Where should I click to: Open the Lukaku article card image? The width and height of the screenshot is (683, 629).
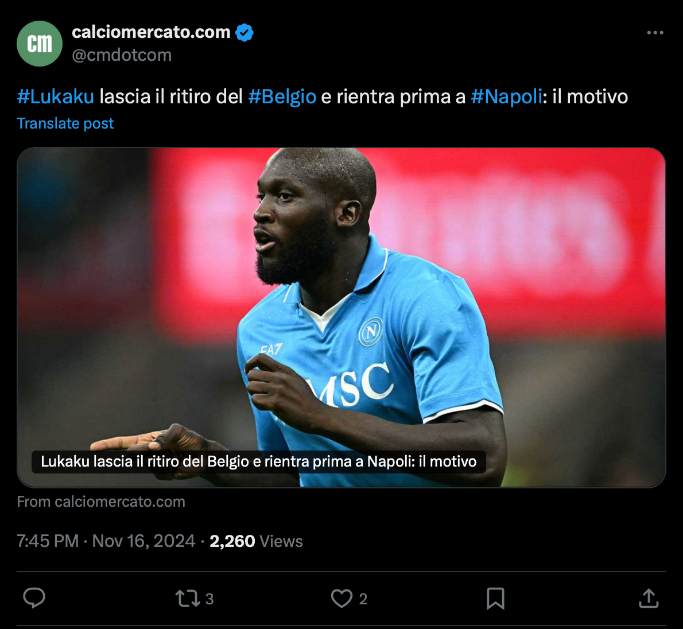341,317
